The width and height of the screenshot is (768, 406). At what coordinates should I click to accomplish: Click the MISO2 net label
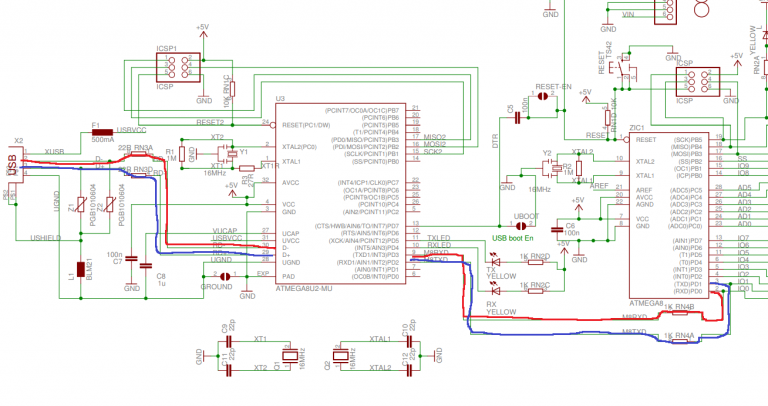tap(435, 137)
